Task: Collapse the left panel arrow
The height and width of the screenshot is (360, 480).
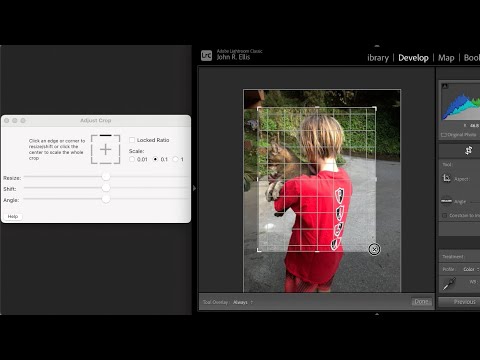Action: click(x=195, y=188)
